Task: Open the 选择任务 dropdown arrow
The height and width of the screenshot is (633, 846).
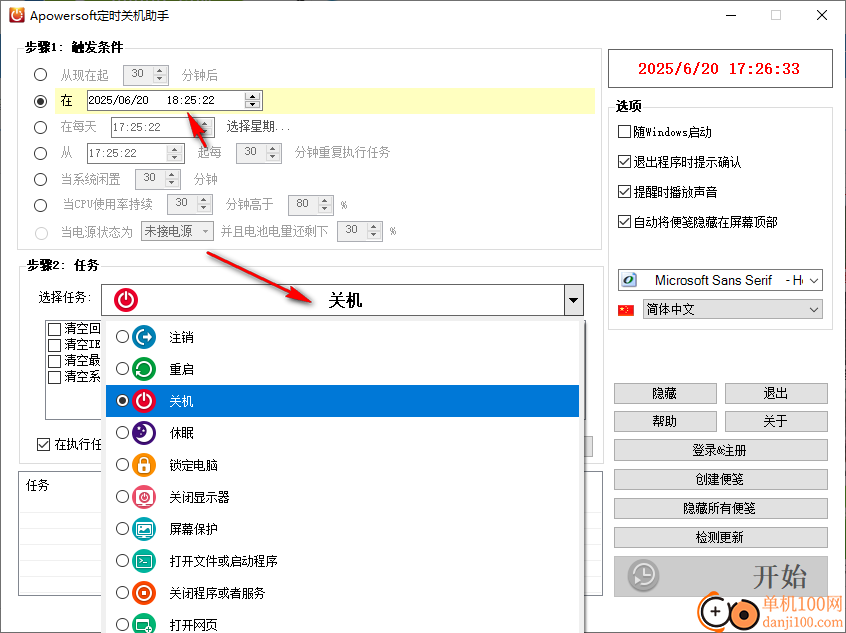Action: (x=574, y=300)
